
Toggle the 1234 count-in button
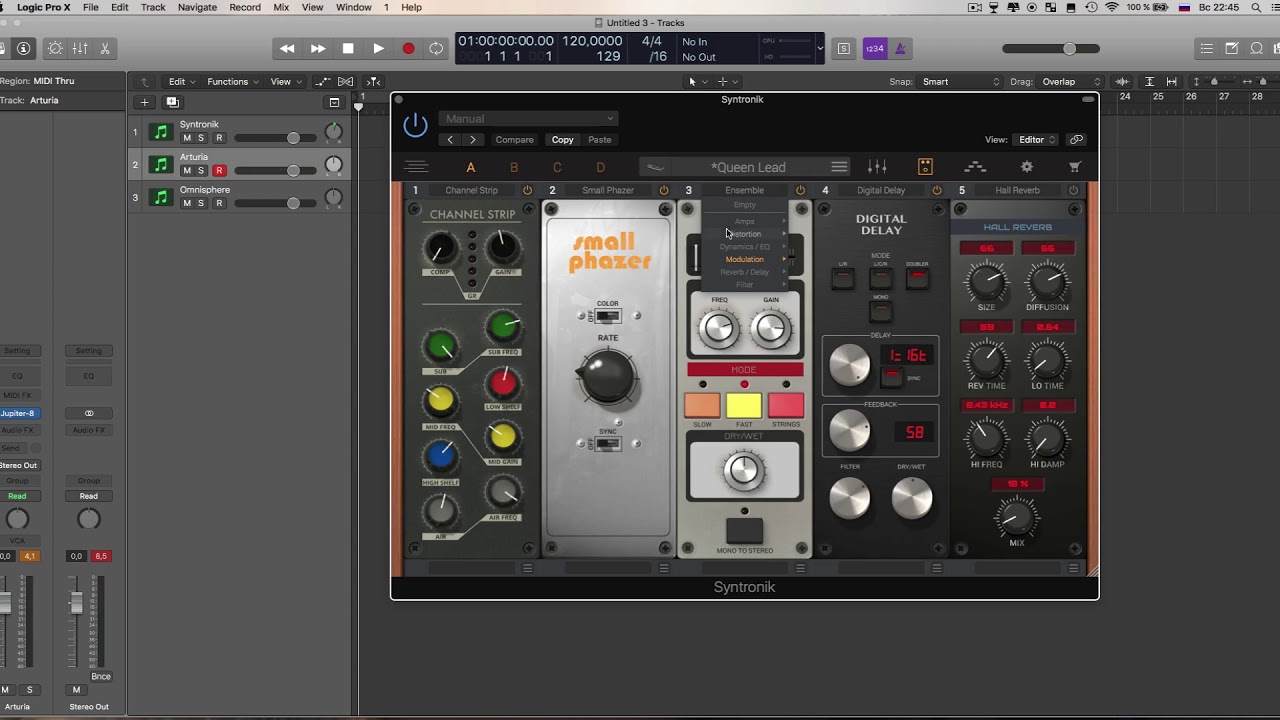click(875, 48)
